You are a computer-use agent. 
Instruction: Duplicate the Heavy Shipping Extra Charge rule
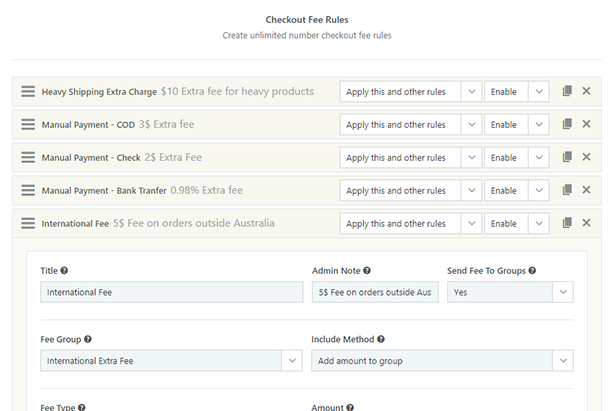(567, 91)
